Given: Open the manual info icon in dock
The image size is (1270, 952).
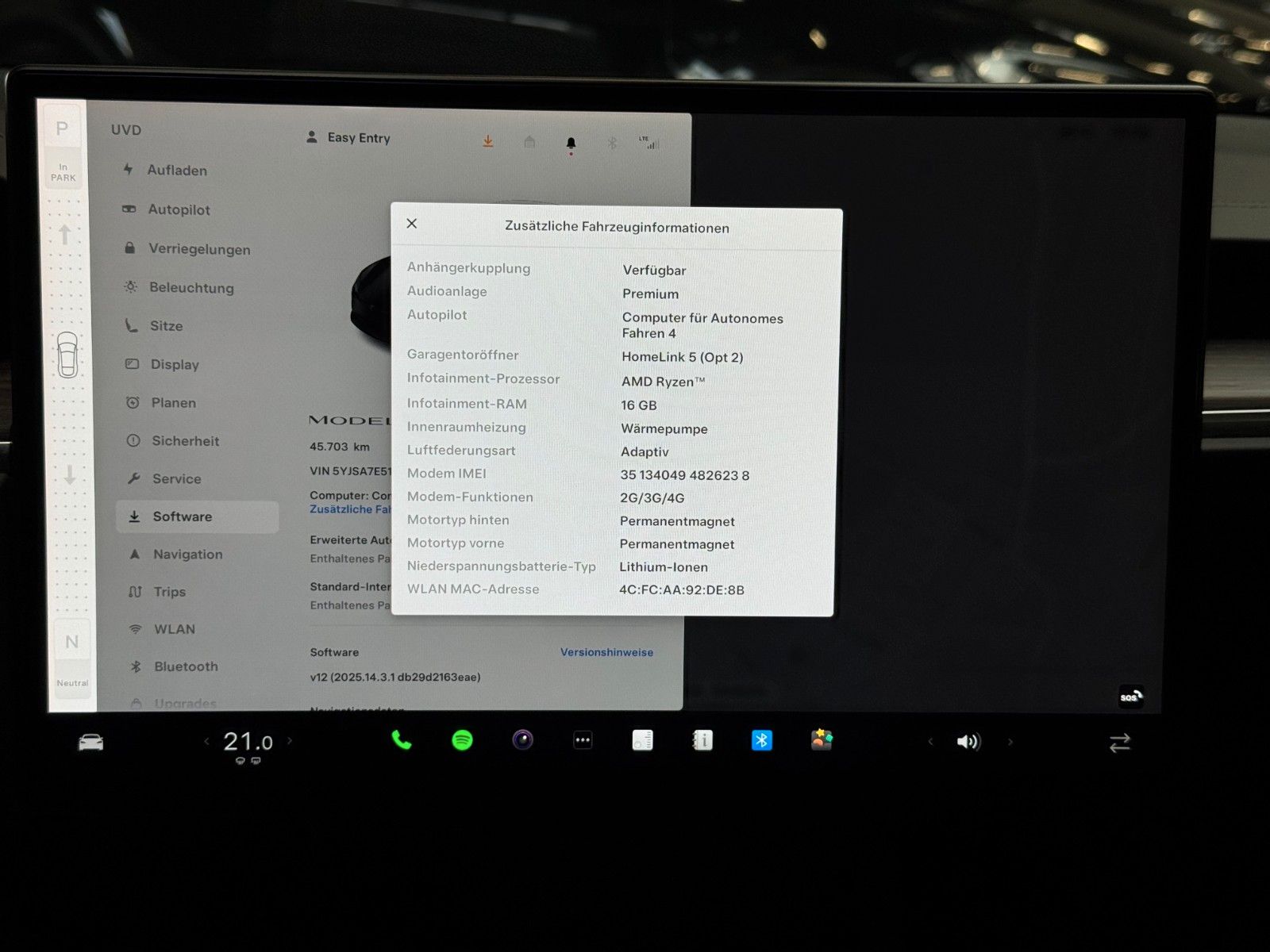Looking at the screenshot, I should 702,740.
